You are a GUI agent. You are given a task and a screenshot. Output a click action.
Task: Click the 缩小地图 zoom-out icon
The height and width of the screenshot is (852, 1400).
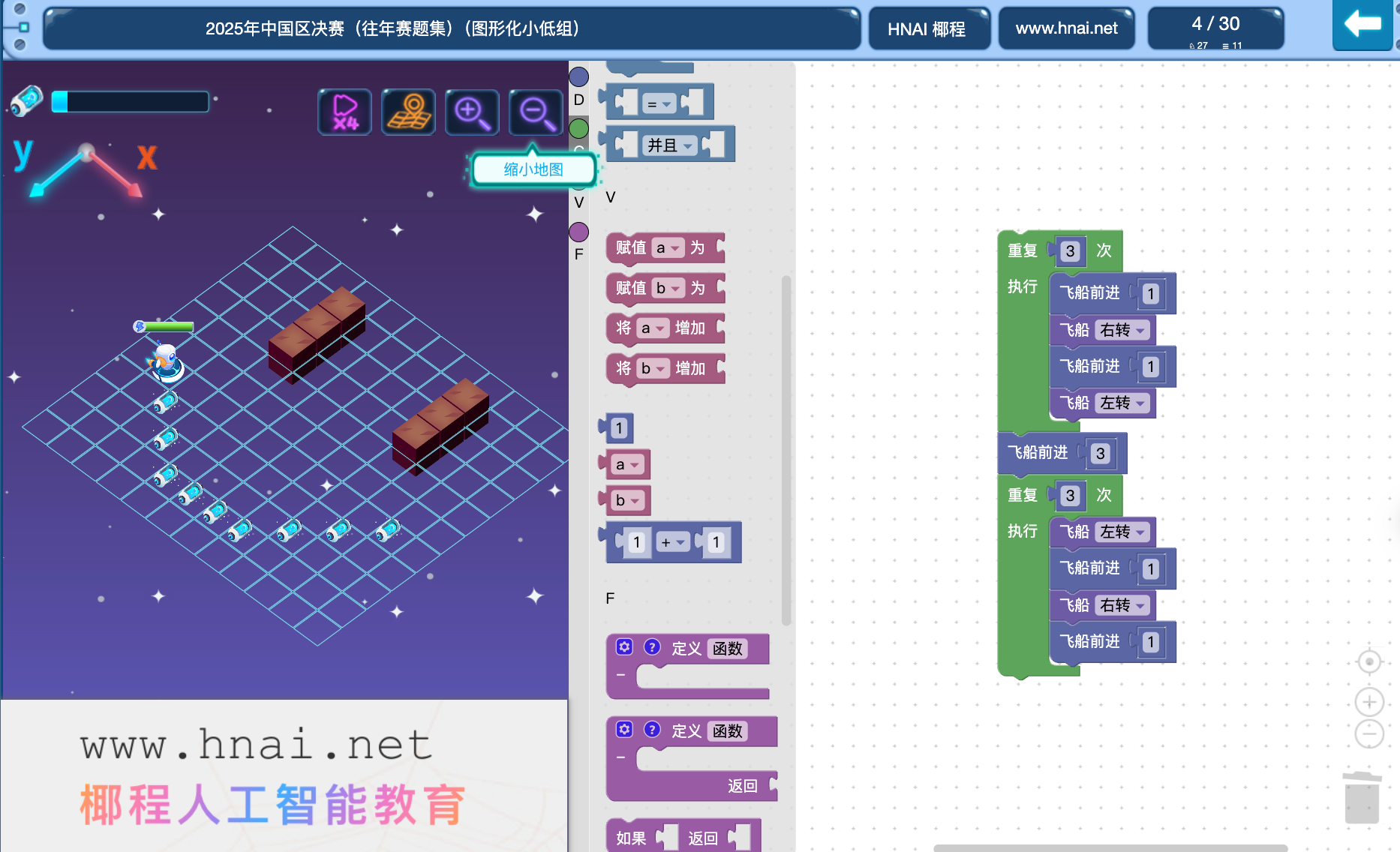click(x=535, y=112)
